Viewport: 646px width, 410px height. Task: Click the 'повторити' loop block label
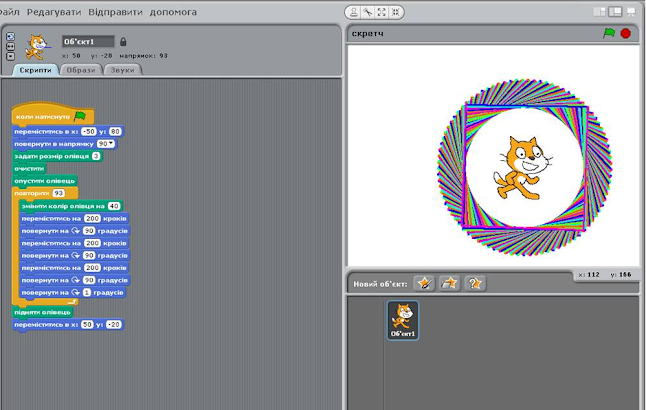(32, 193)
